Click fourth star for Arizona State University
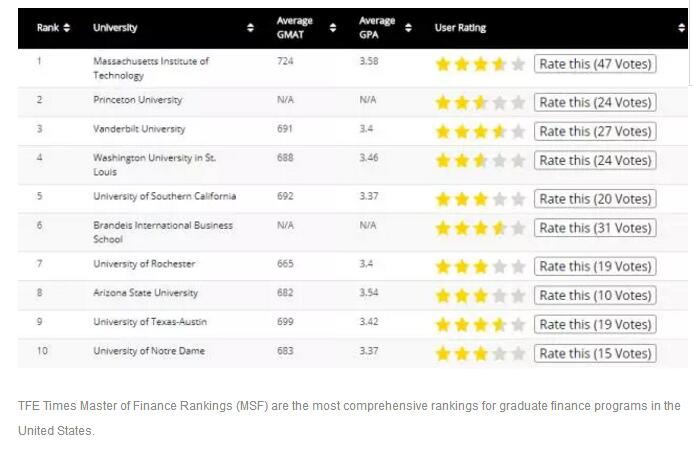Screen dimensions: 693x456 tap(499, 296)
